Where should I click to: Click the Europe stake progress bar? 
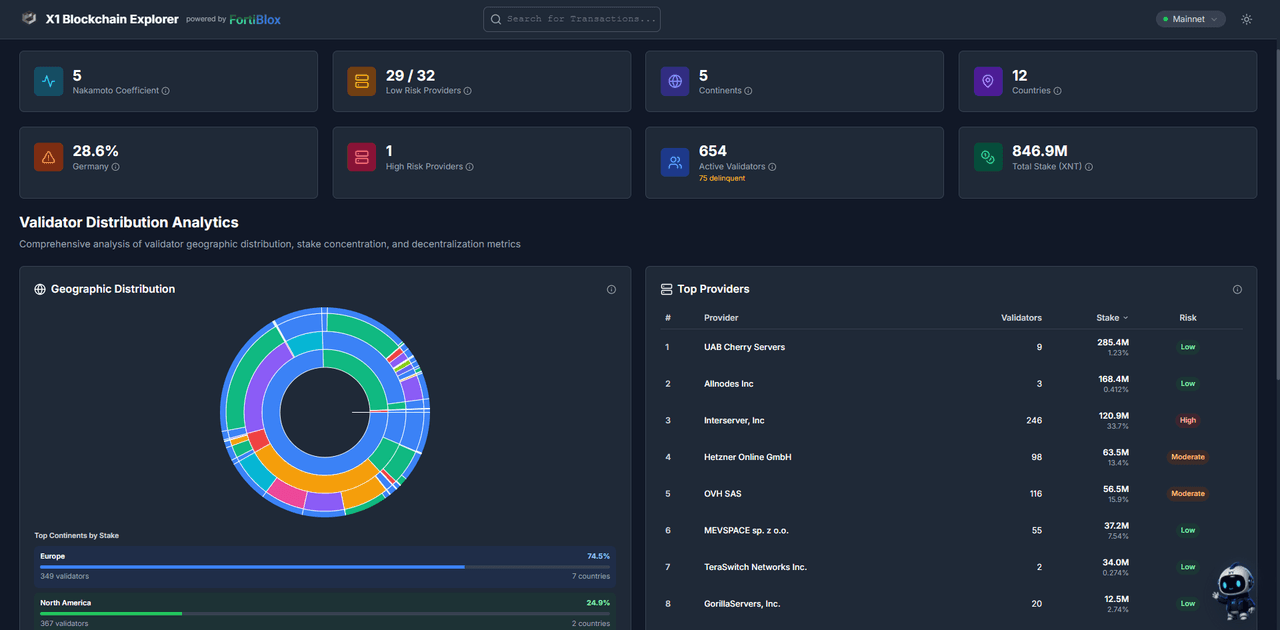tap(325, 567)
